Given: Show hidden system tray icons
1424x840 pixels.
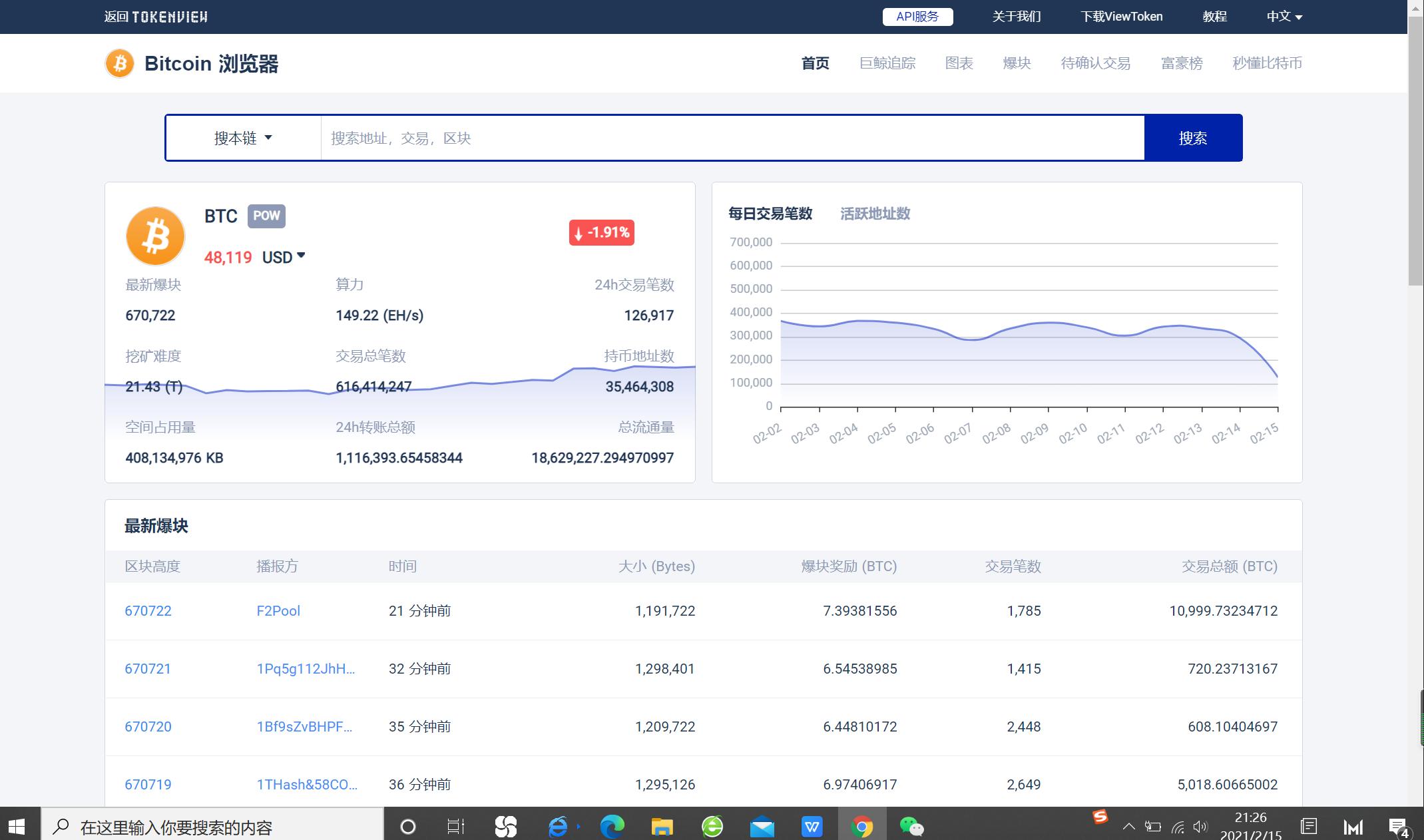Looking at the screenshot, I should pyautogui.click(x=1128, y=827).
